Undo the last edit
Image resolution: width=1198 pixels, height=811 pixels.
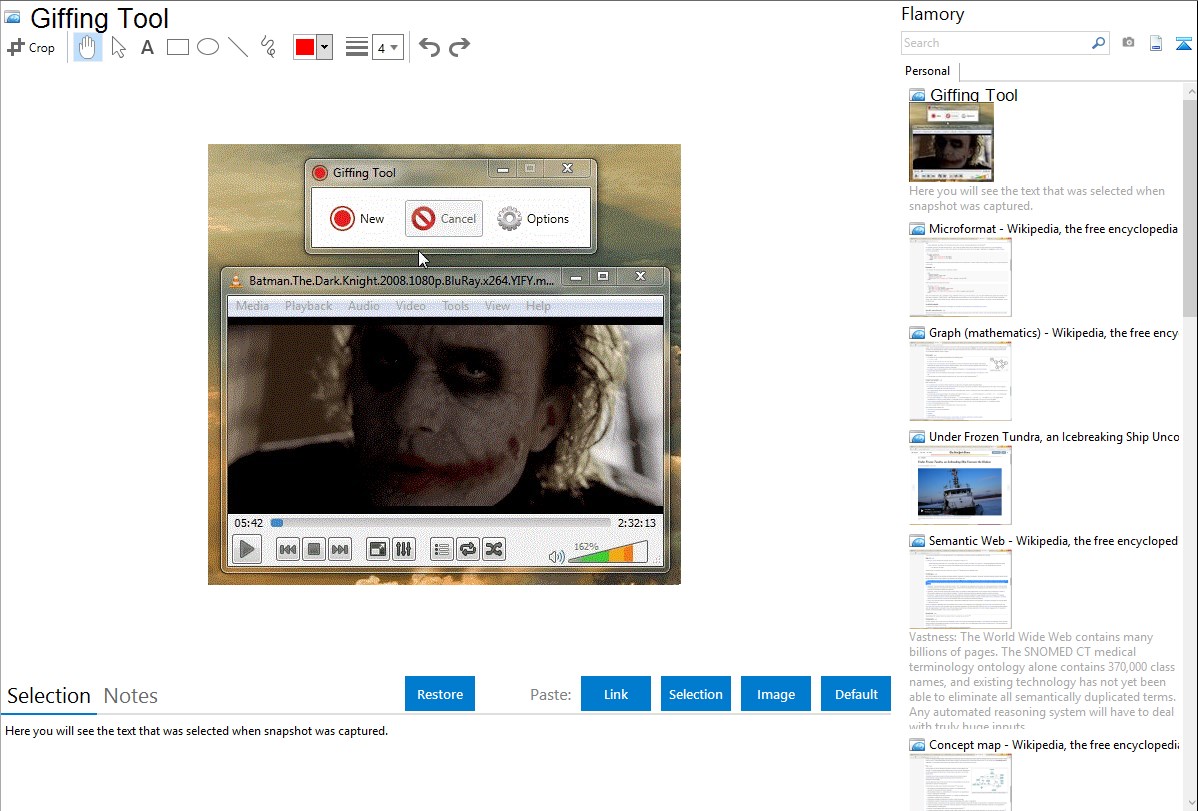pos(429,47)
